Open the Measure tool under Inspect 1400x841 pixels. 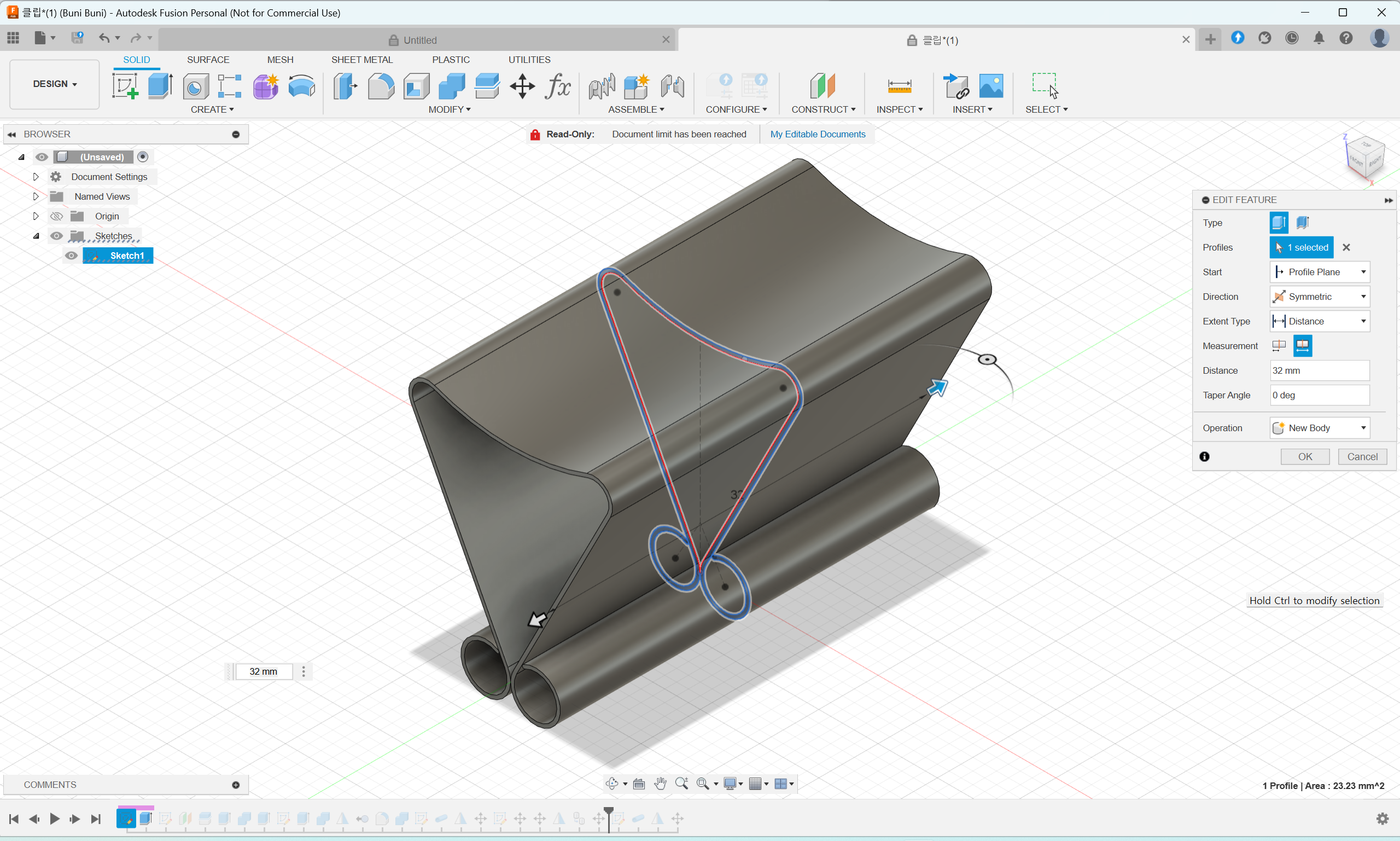coord(899,86)
